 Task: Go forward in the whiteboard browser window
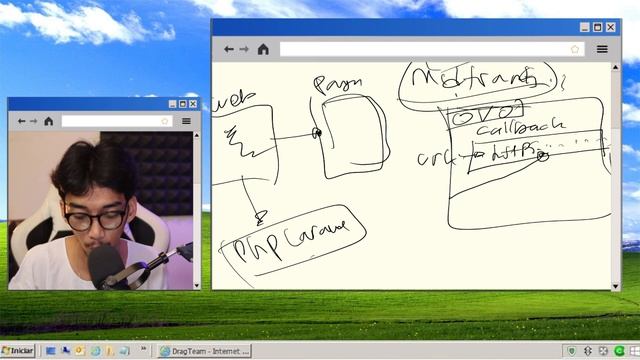click(244, 49)
